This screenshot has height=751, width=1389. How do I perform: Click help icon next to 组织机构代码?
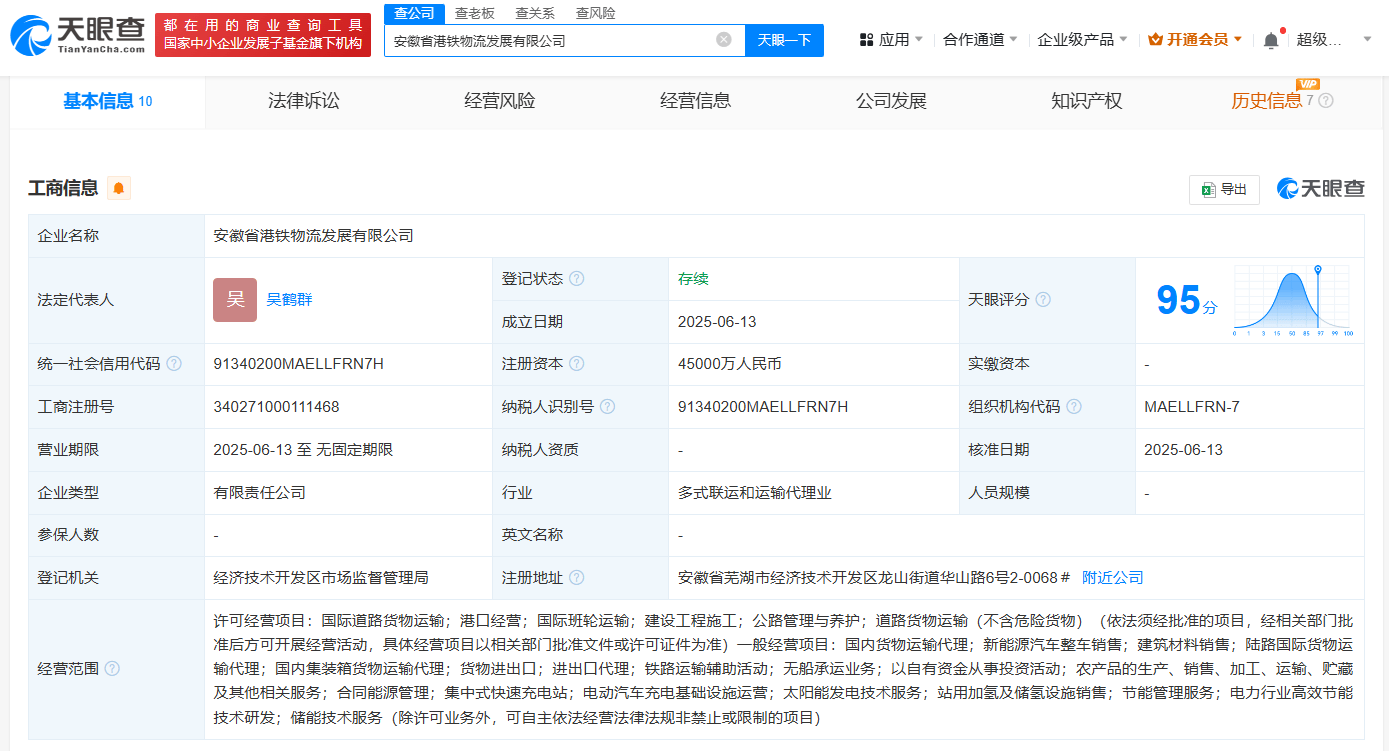pyautogui.click(x=1074, y=407)
